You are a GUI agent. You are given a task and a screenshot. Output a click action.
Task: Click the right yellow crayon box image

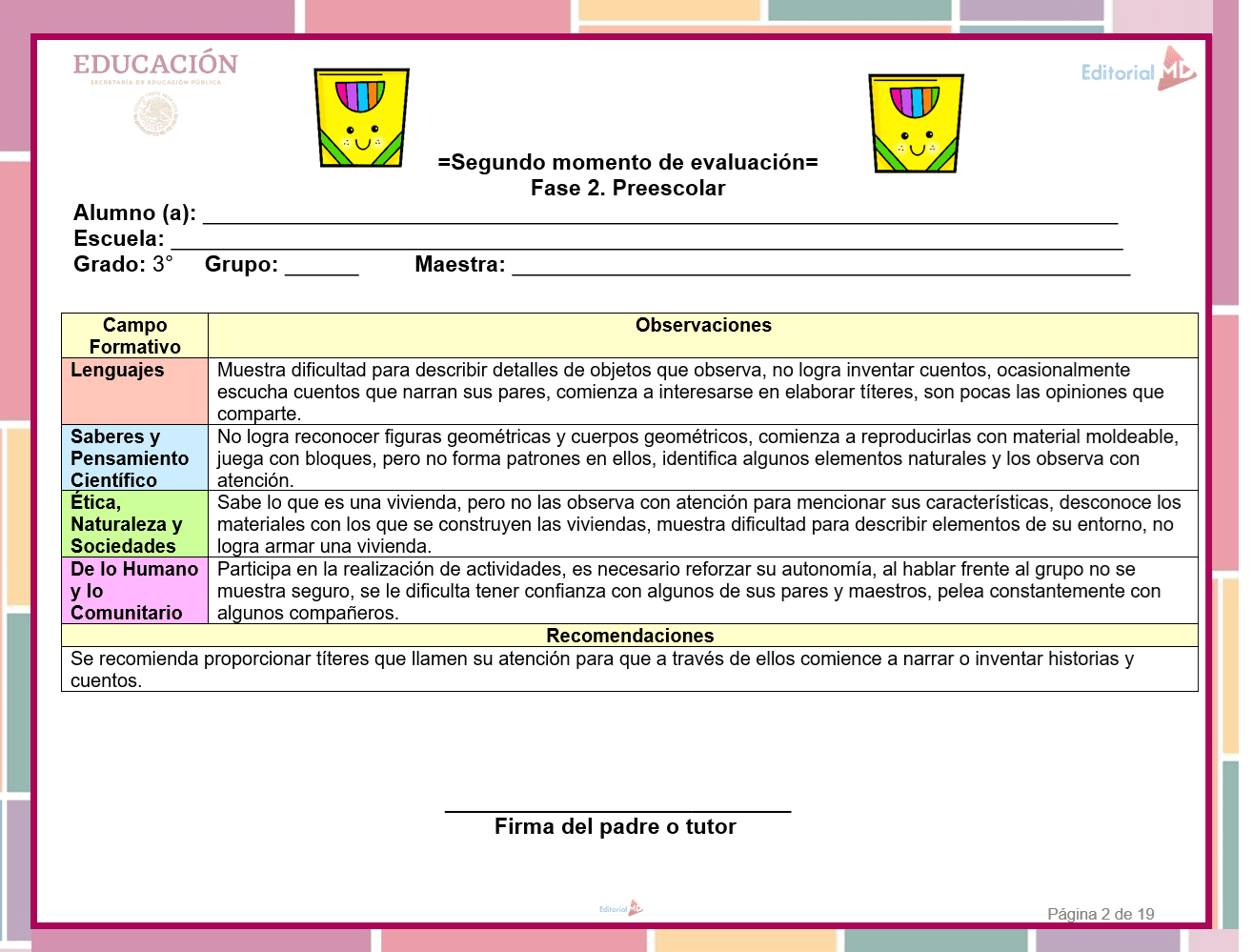(x=916, y=123)
